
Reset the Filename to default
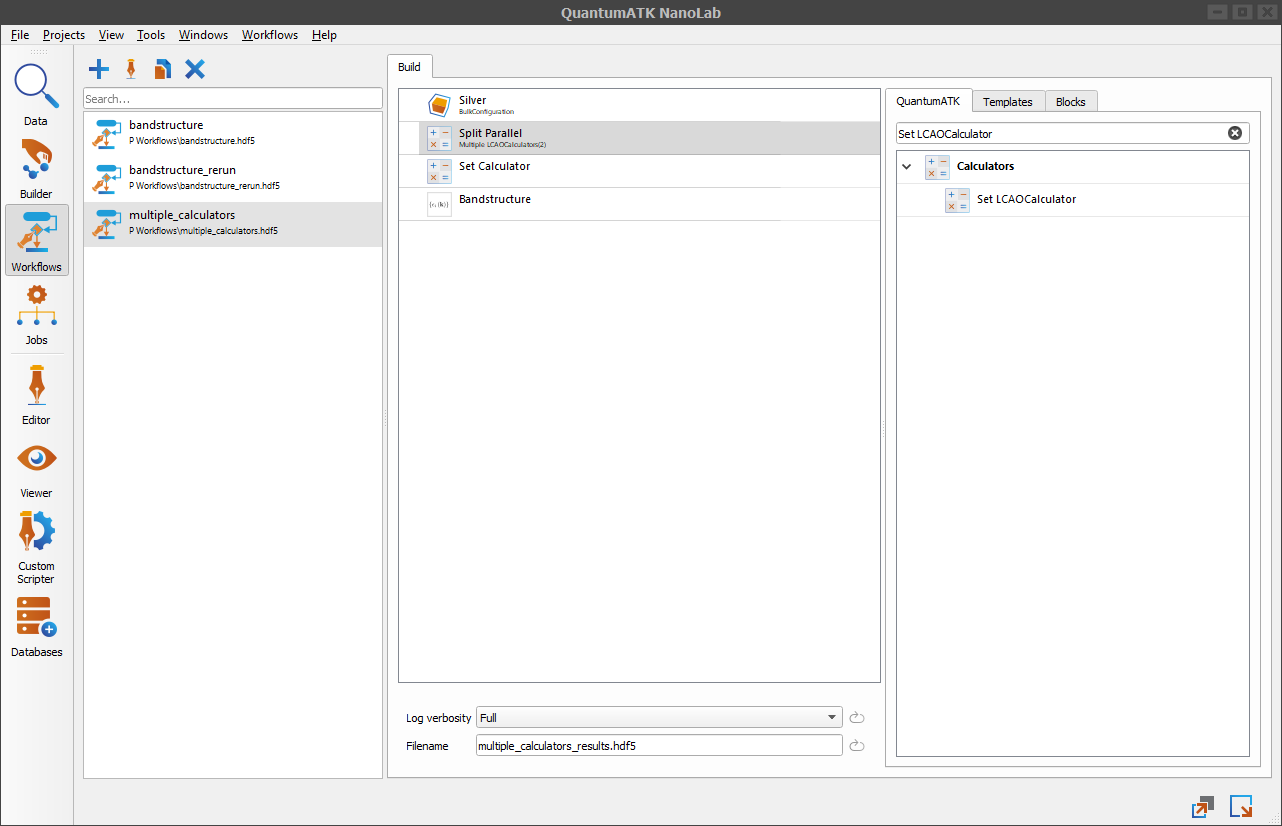(x=856, y=746)
